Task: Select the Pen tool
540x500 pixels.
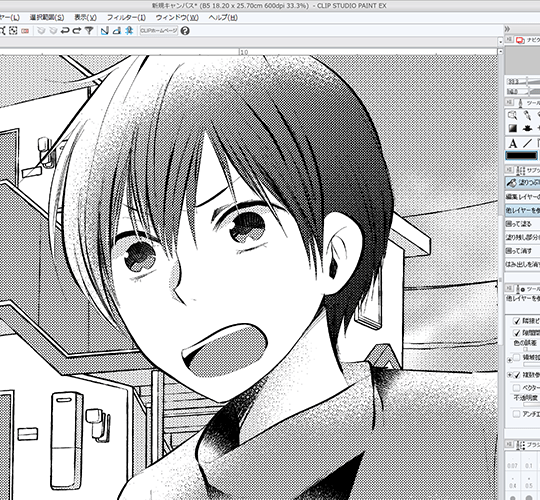Action: 527,115
